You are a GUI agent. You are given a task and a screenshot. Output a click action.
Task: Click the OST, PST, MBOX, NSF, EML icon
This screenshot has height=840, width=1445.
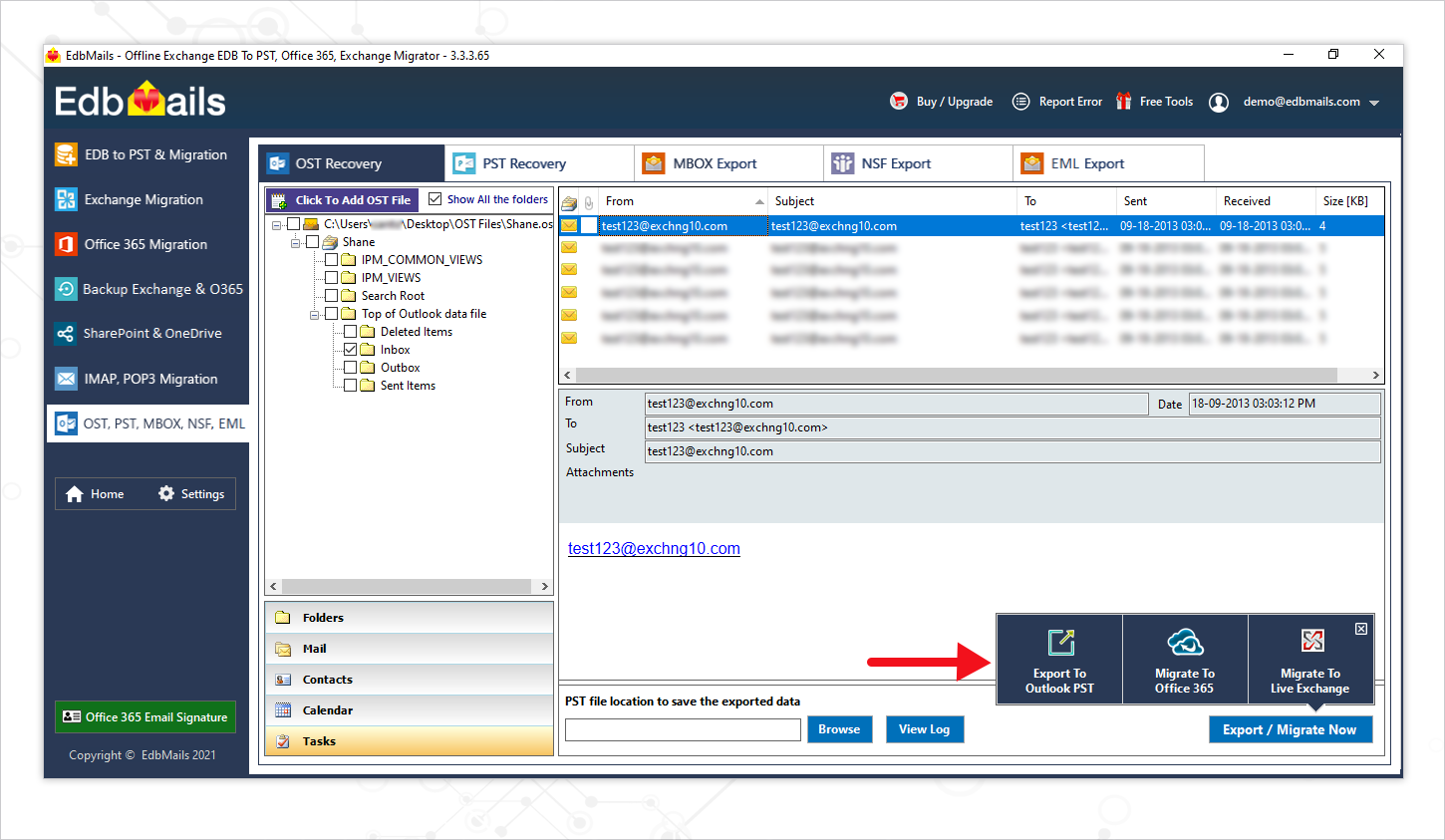pos(66,423)
